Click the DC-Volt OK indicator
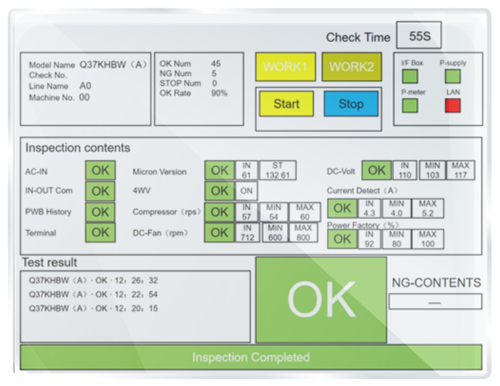This screenshot has height=386, width=500. [x=377, y=170]
